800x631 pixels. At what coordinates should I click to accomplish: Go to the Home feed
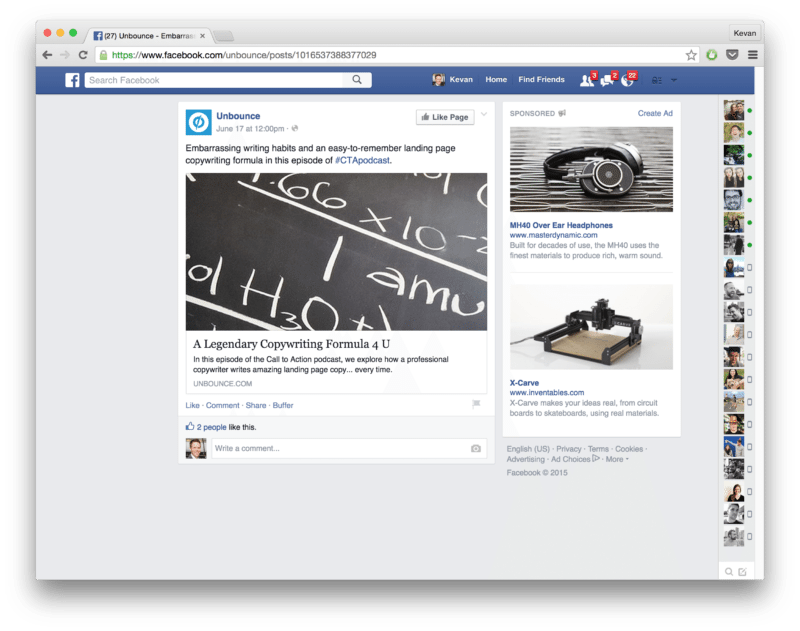[496, 80]
